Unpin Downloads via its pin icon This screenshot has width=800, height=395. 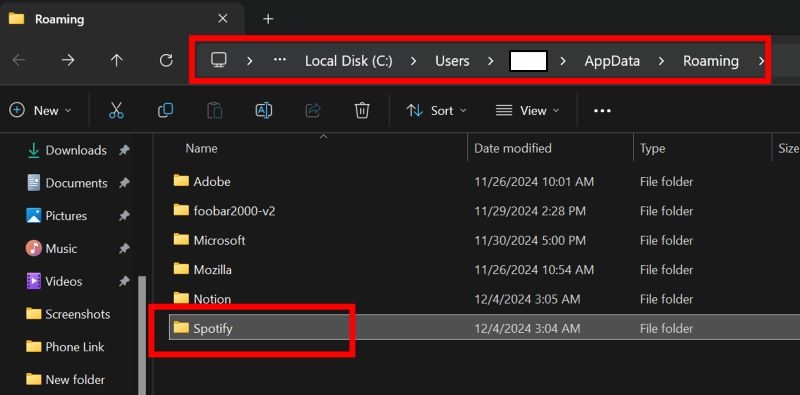click(124, 150)
